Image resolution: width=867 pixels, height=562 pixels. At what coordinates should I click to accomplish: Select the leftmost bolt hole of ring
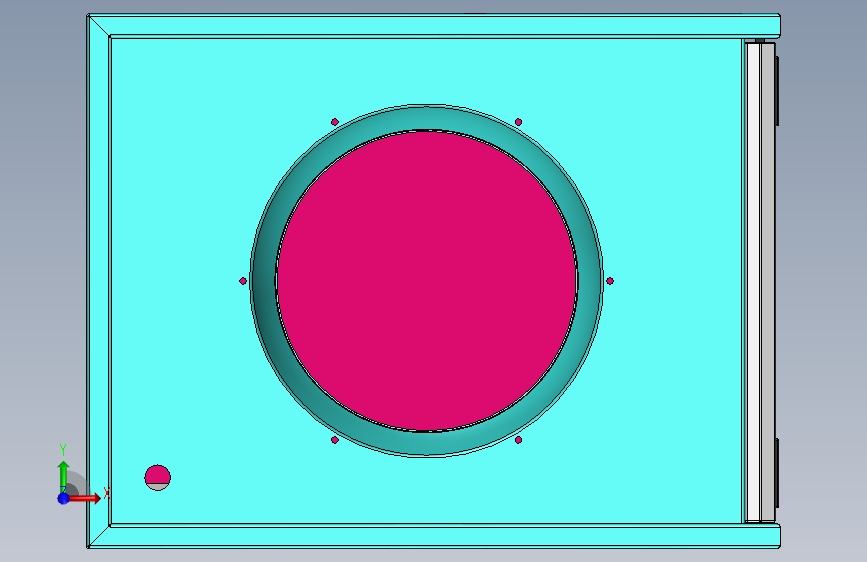click(243, 281)
